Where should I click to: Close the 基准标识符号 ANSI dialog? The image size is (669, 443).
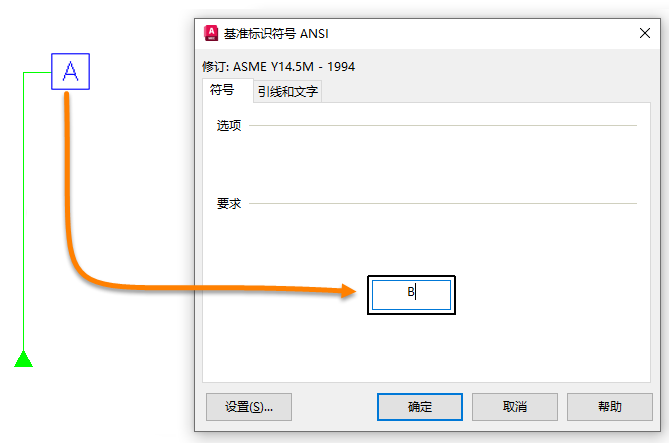click(x=645, y=33)
